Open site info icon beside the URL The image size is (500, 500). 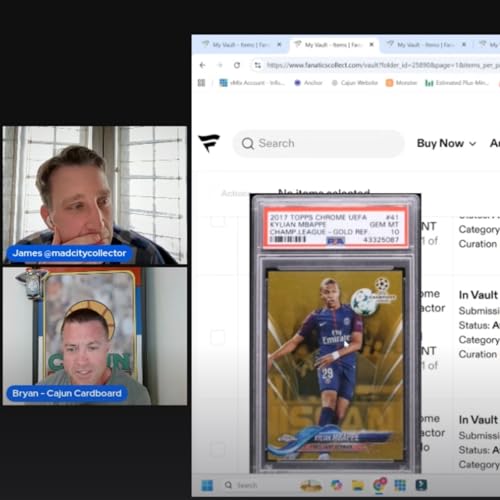click(x=258, y=65)
